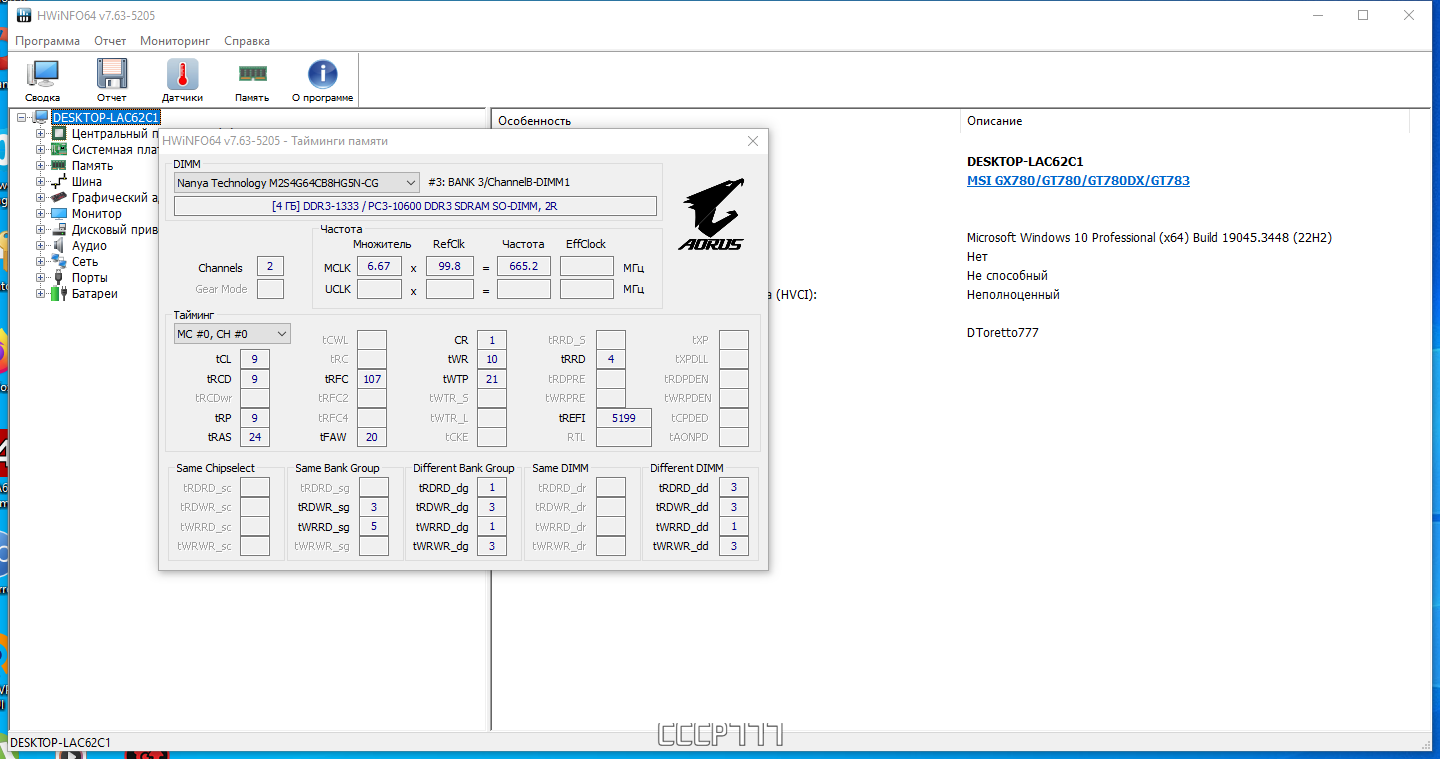Open the MSI GX780/GT780 link
1440x759 pixels.
pyautogui.click(x=1078, y=181)
